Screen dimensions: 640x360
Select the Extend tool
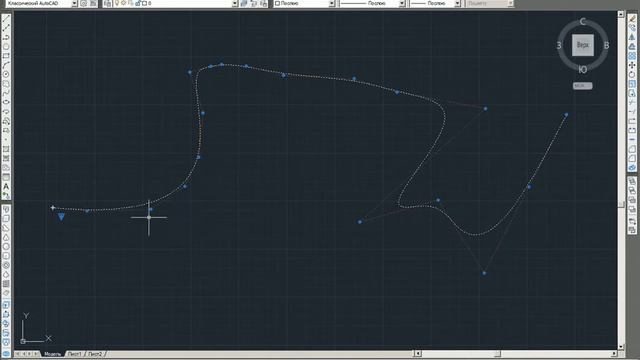coord(632,112)
